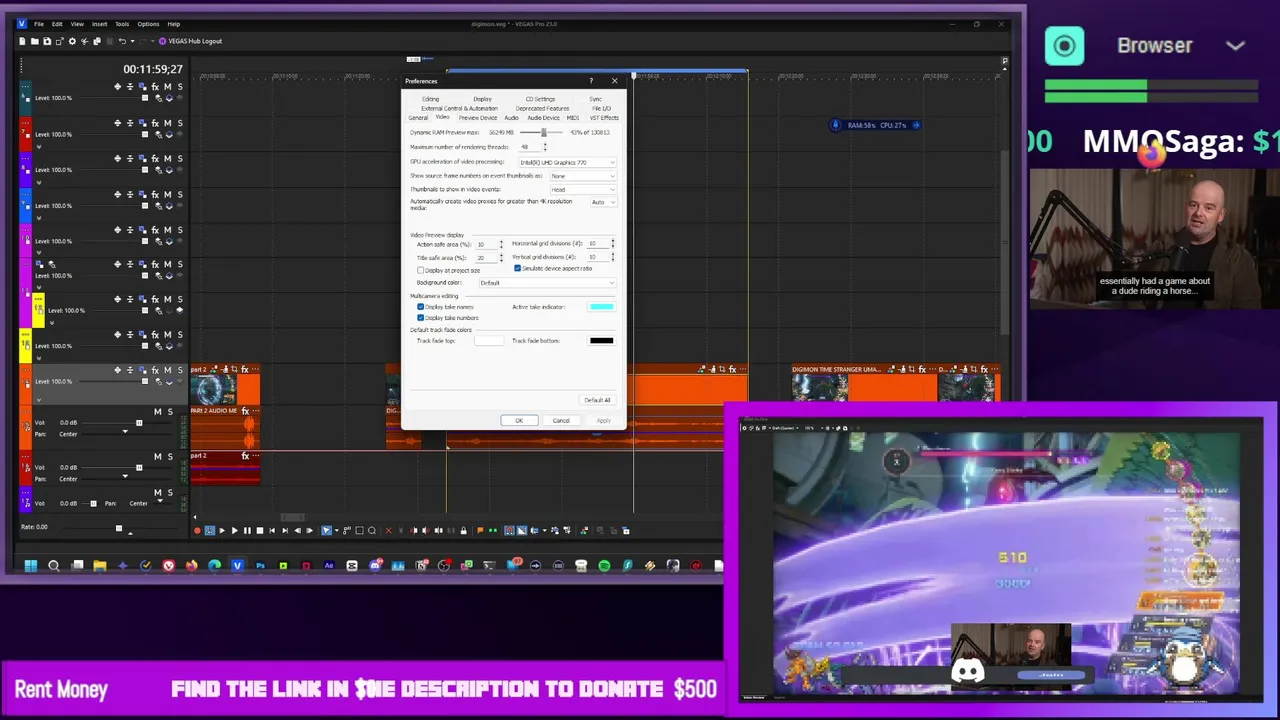This screenshot has height=720, width=1280.
Task: Click the VEGAS Hub purple icon
Action: (x=163, y=41)
